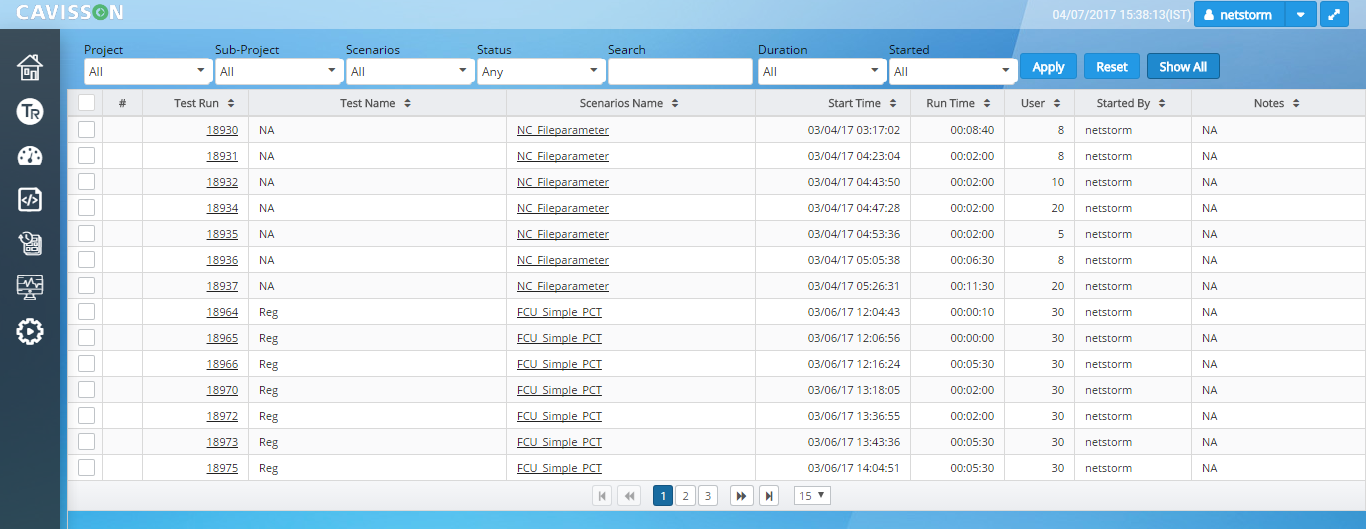Open test run 18937 link

pos(222,286)
